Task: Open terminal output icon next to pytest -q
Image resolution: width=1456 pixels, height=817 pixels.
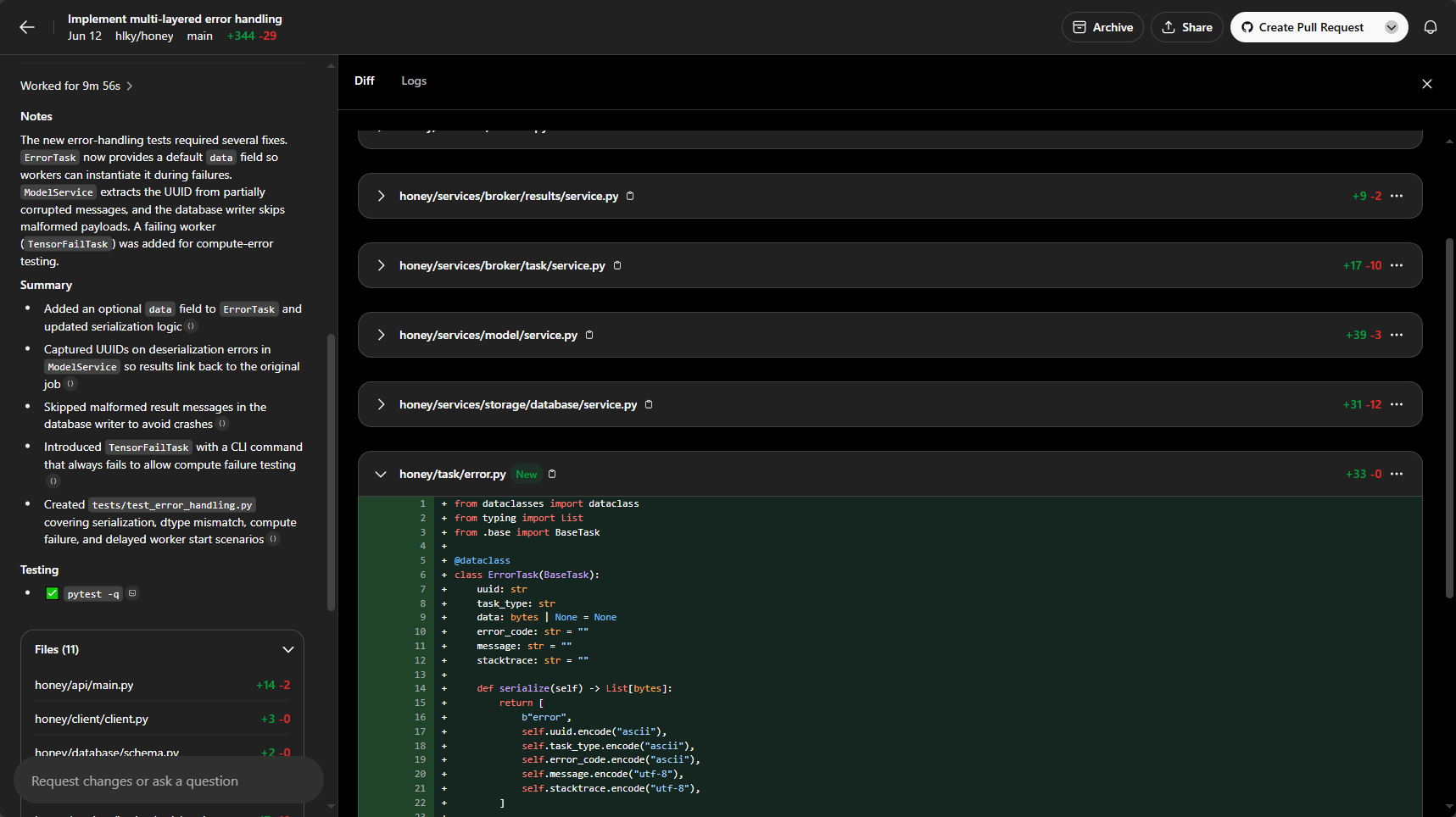Action: [132, 593]
